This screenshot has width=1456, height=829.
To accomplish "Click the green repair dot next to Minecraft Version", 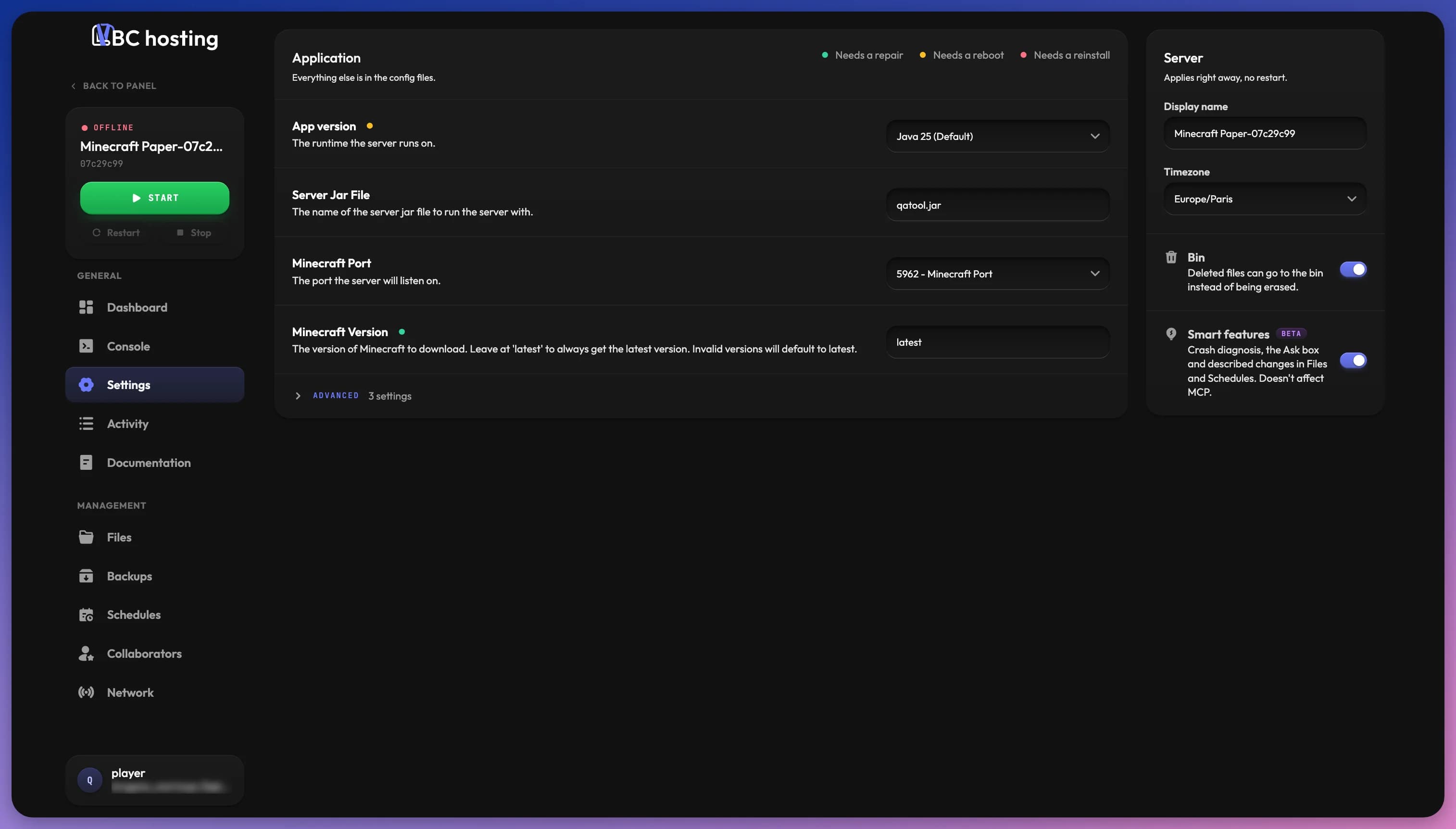I will (402, 331).
